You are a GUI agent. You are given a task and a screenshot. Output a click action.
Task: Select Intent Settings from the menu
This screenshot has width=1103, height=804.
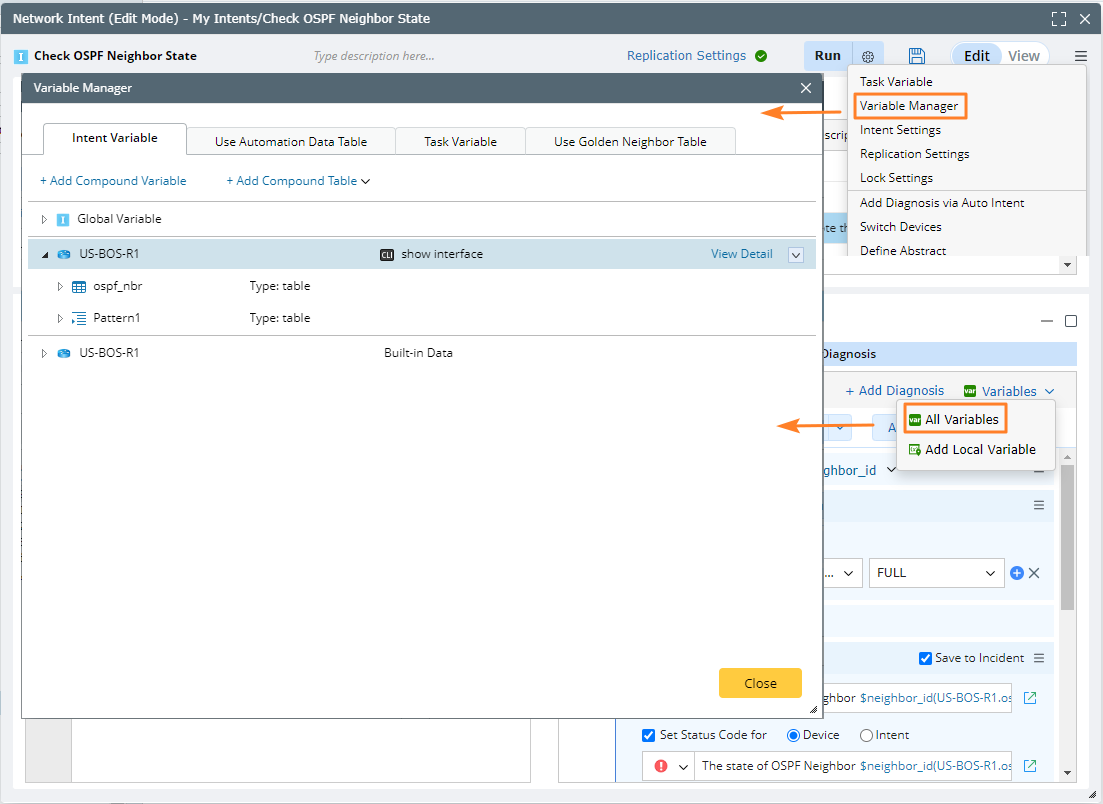[900, 130]
